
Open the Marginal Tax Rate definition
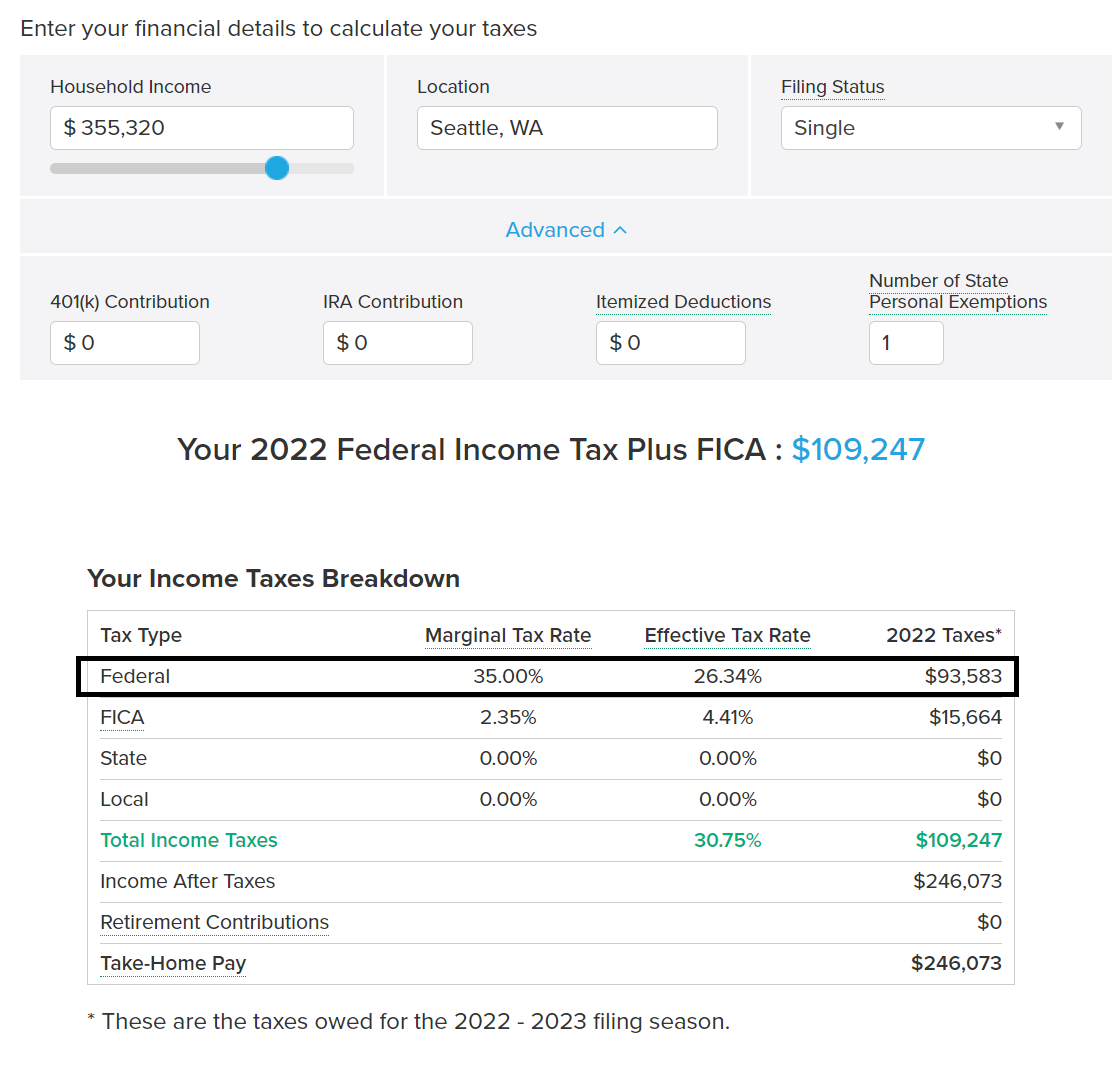[x=507, y=635]
